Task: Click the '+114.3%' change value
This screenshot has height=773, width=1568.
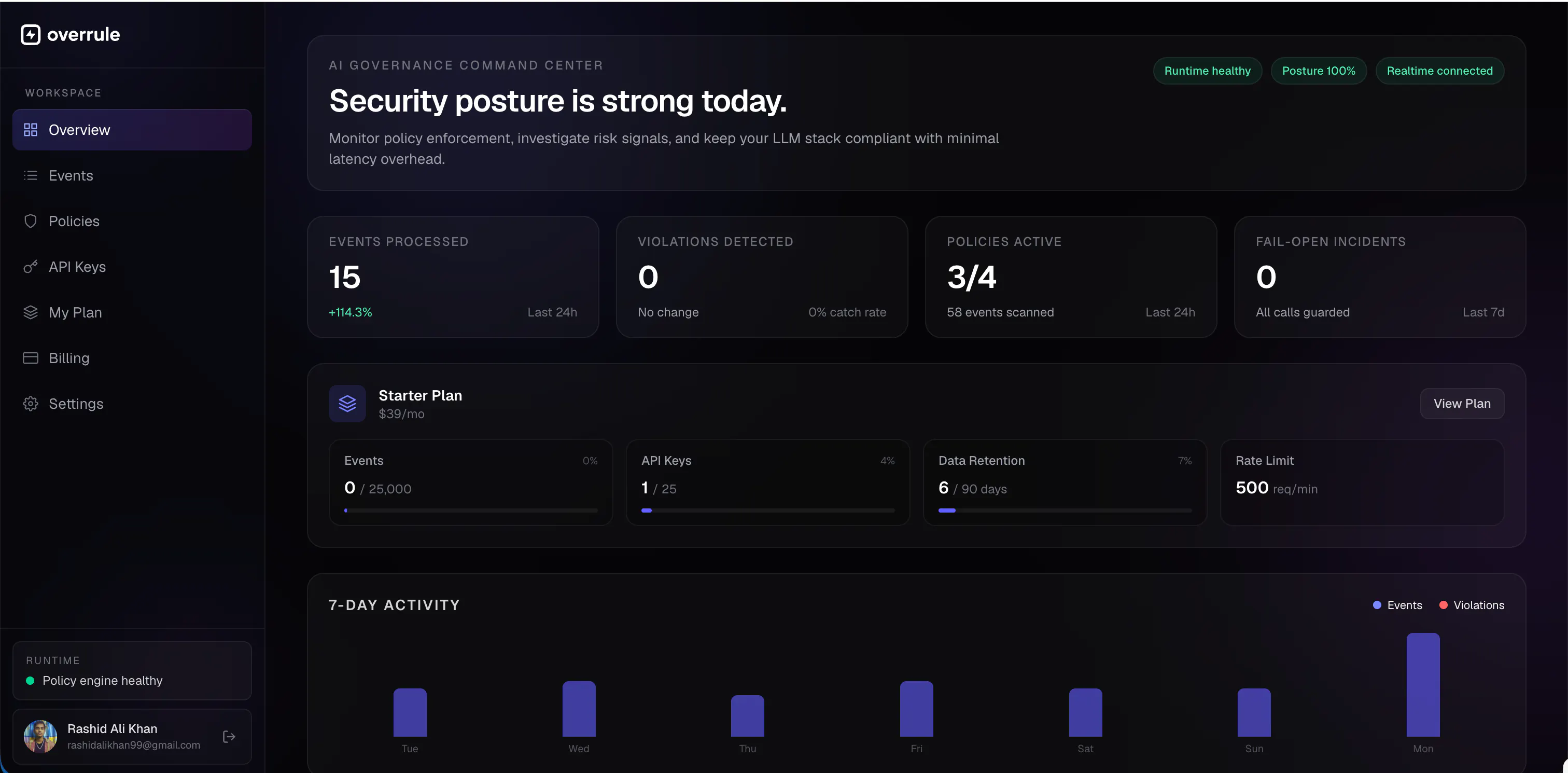Action: pyautogui.click(x=350, y=312)
